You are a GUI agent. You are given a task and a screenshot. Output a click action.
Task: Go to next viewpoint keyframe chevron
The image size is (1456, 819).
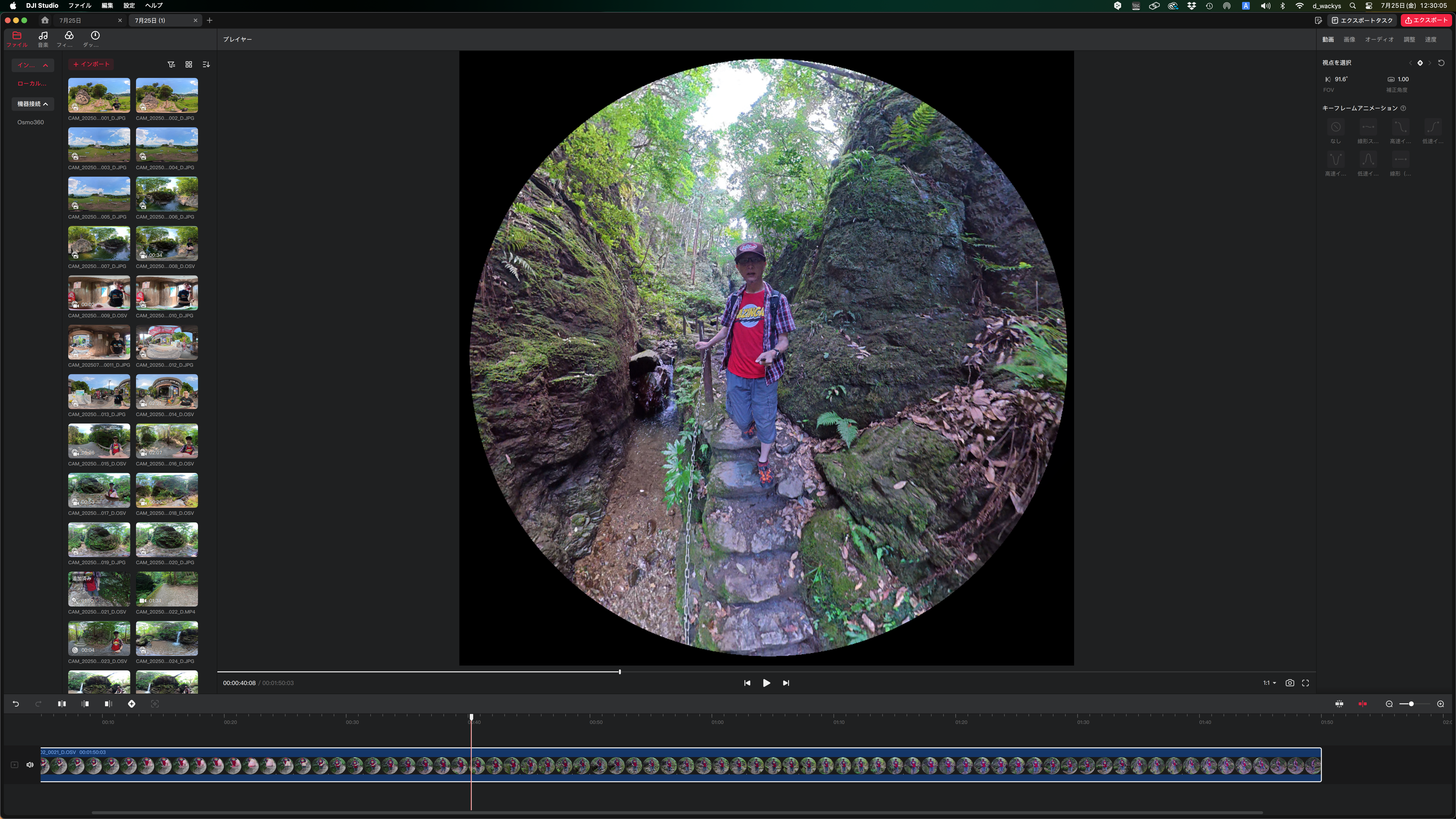point(1430,63)
